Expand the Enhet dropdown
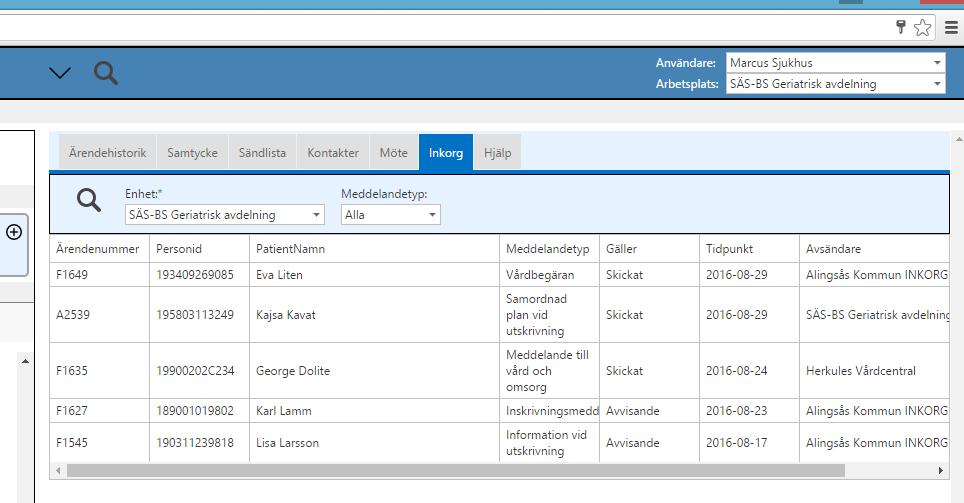 click(x=224, y=215)
